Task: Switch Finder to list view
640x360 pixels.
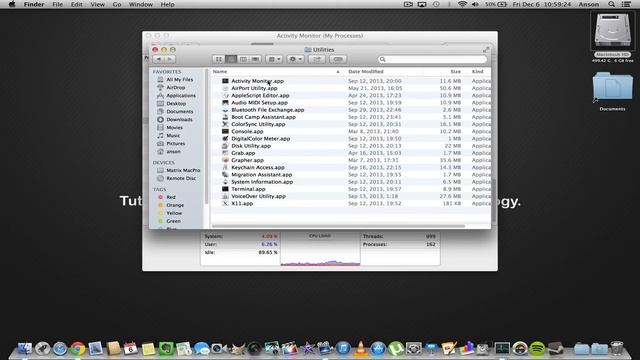Action: click(x=231, y=59)
